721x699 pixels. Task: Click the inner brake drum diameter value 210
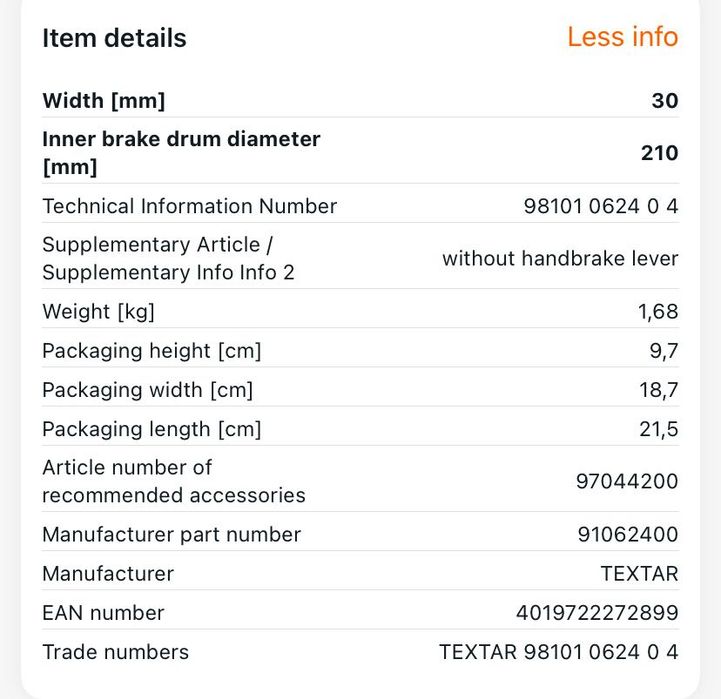[659, 153]
